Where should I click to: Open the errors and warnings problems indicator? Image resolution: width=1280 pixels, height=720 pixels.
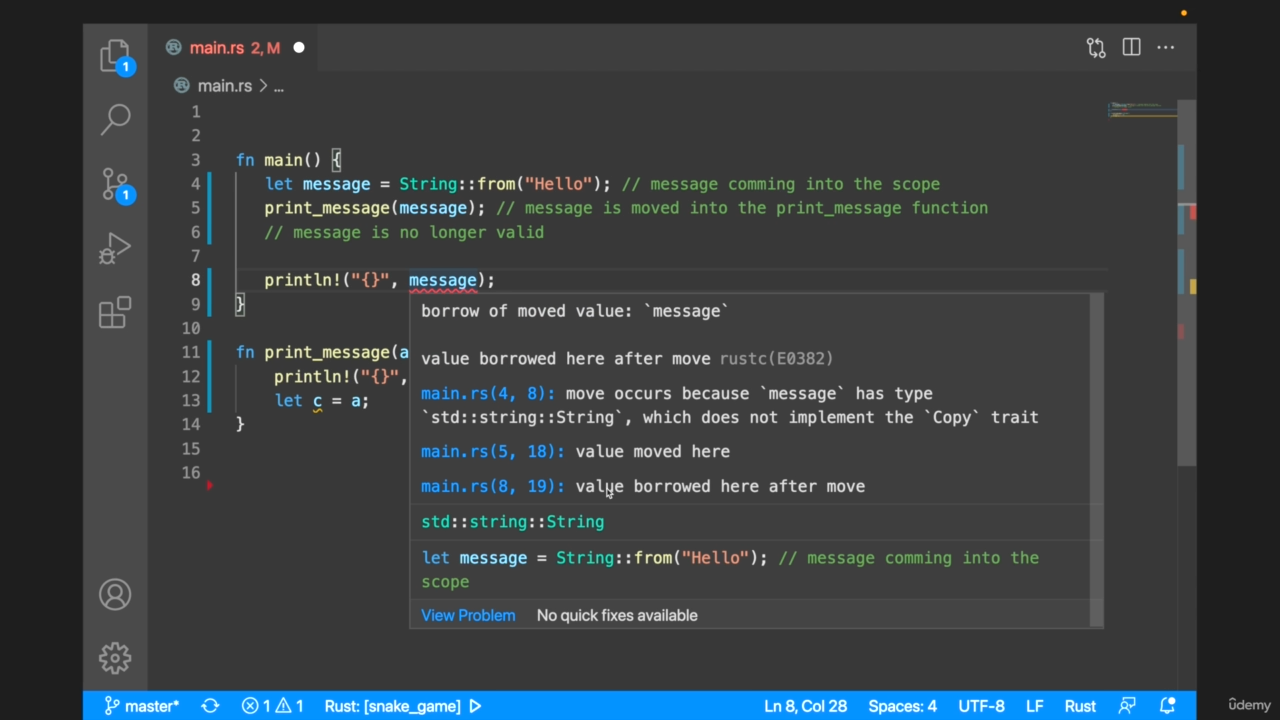[x=272, y=706]
